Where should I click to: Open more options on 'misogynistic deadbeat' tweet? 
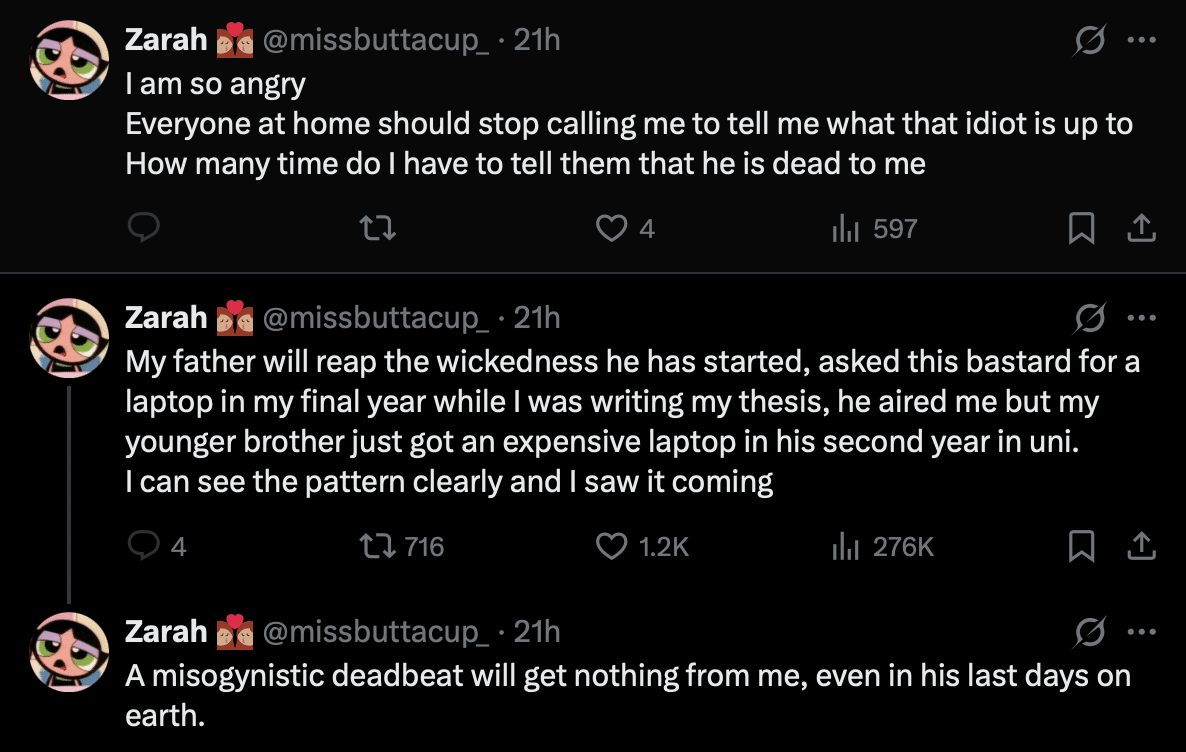pos(1141,632)
